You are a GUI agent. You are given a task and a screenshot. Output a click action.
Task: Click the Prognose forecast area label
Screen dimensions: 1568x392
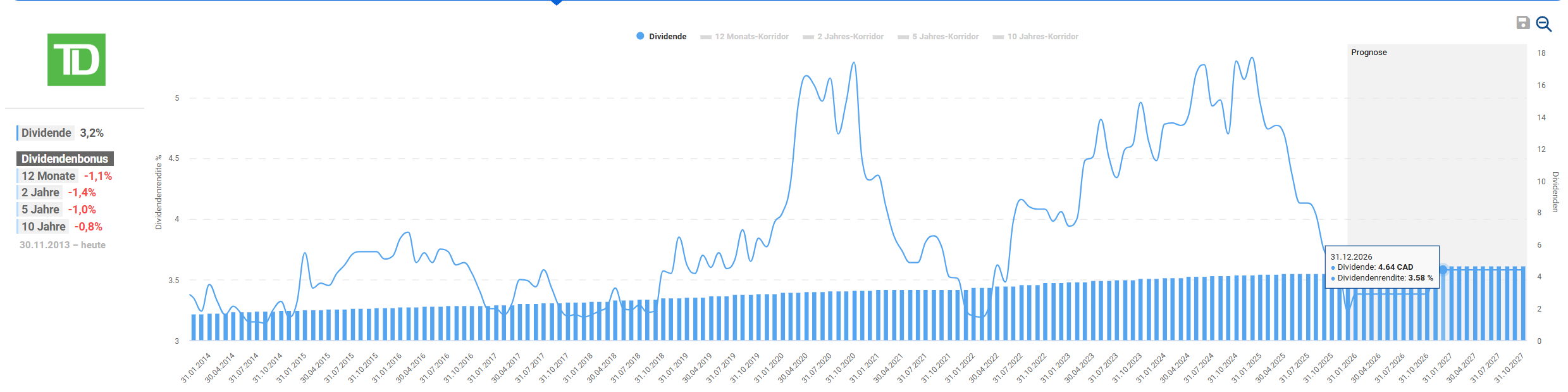(1369, 53)
